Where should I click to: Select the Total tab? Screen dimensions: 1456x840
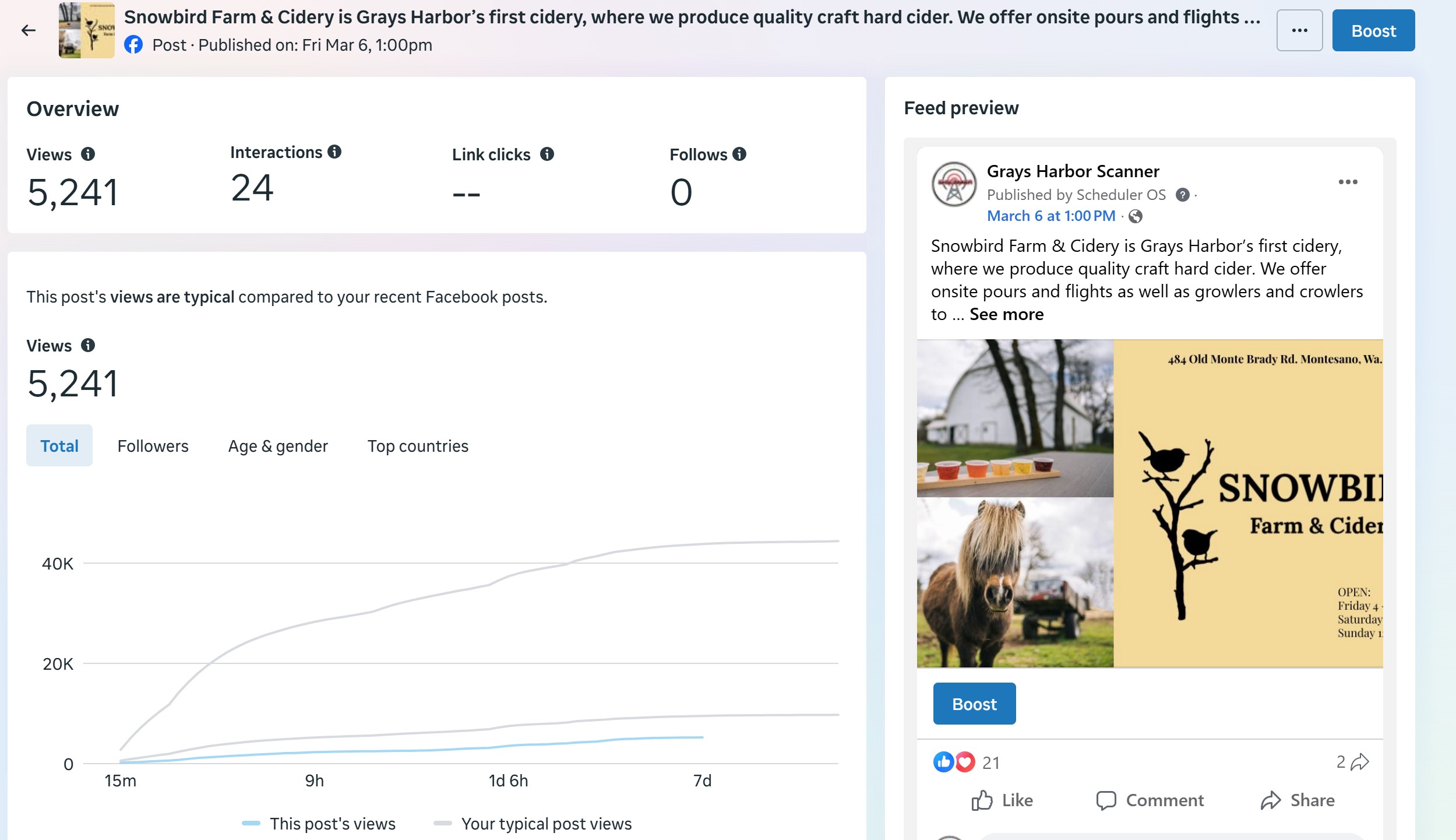pos(59,445)
